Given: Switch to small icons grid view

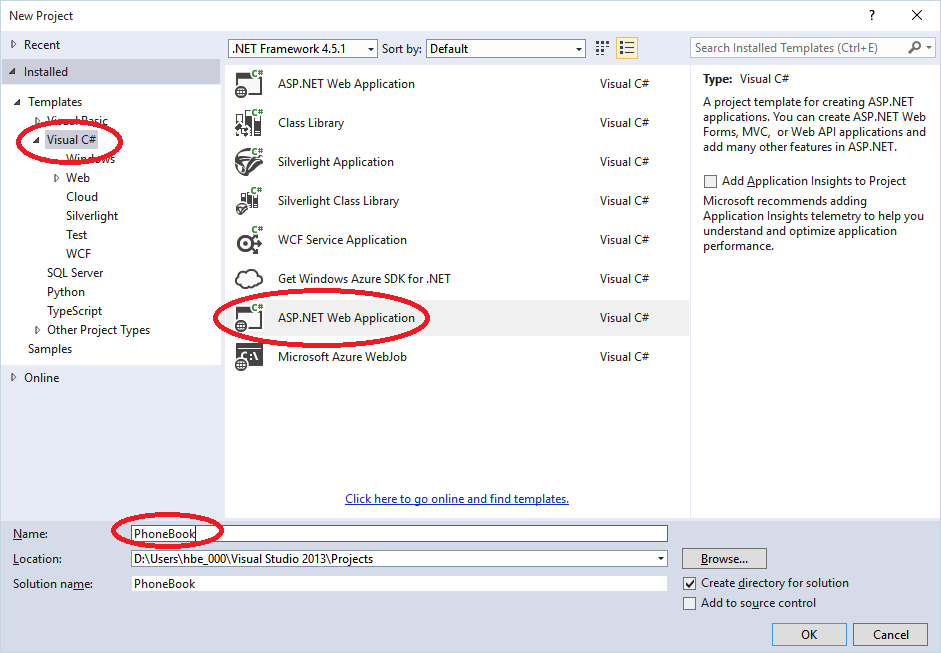Looking at the screenshot, I should coord(602,48).
